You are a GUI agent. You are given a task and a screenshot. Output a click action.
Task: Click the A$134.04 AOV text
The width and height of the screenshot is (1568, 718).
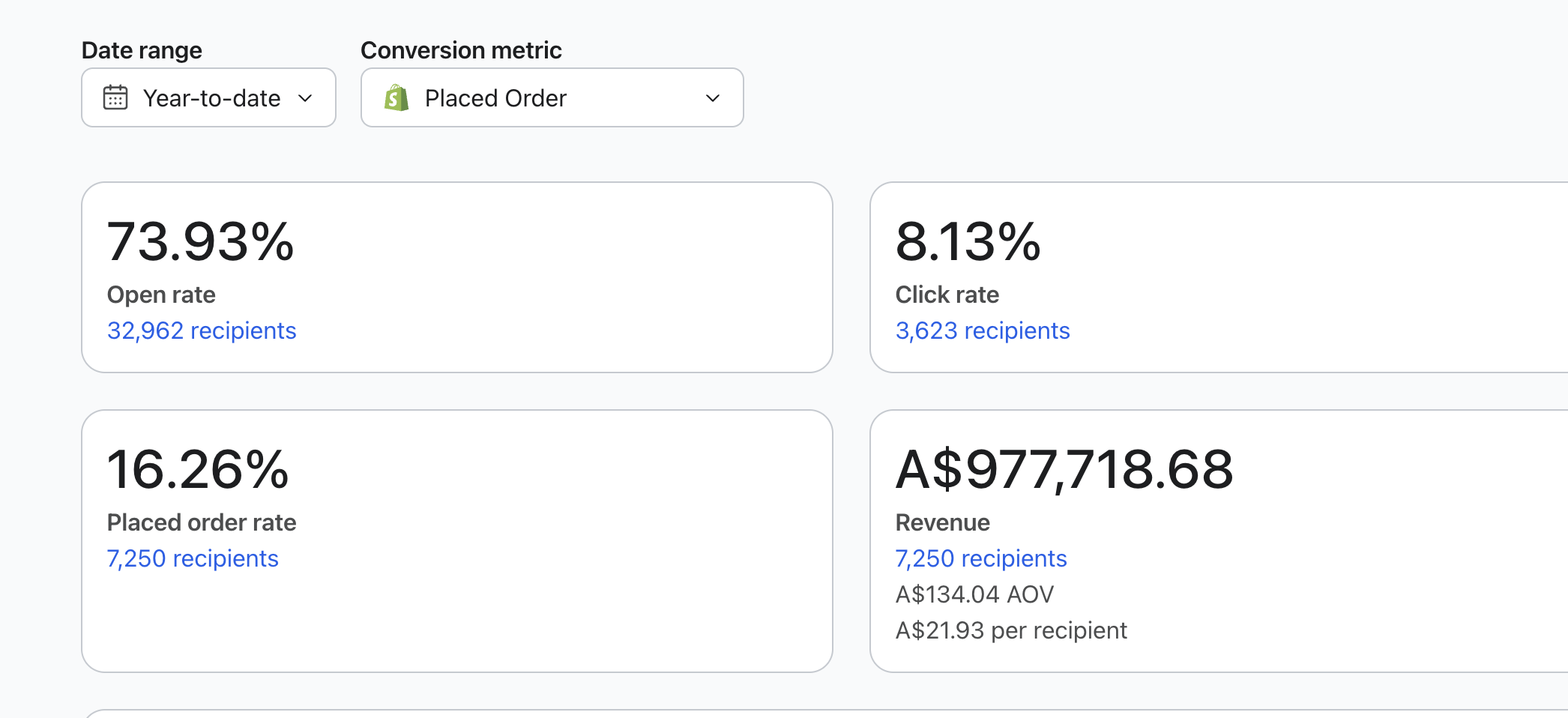[974, 594]
